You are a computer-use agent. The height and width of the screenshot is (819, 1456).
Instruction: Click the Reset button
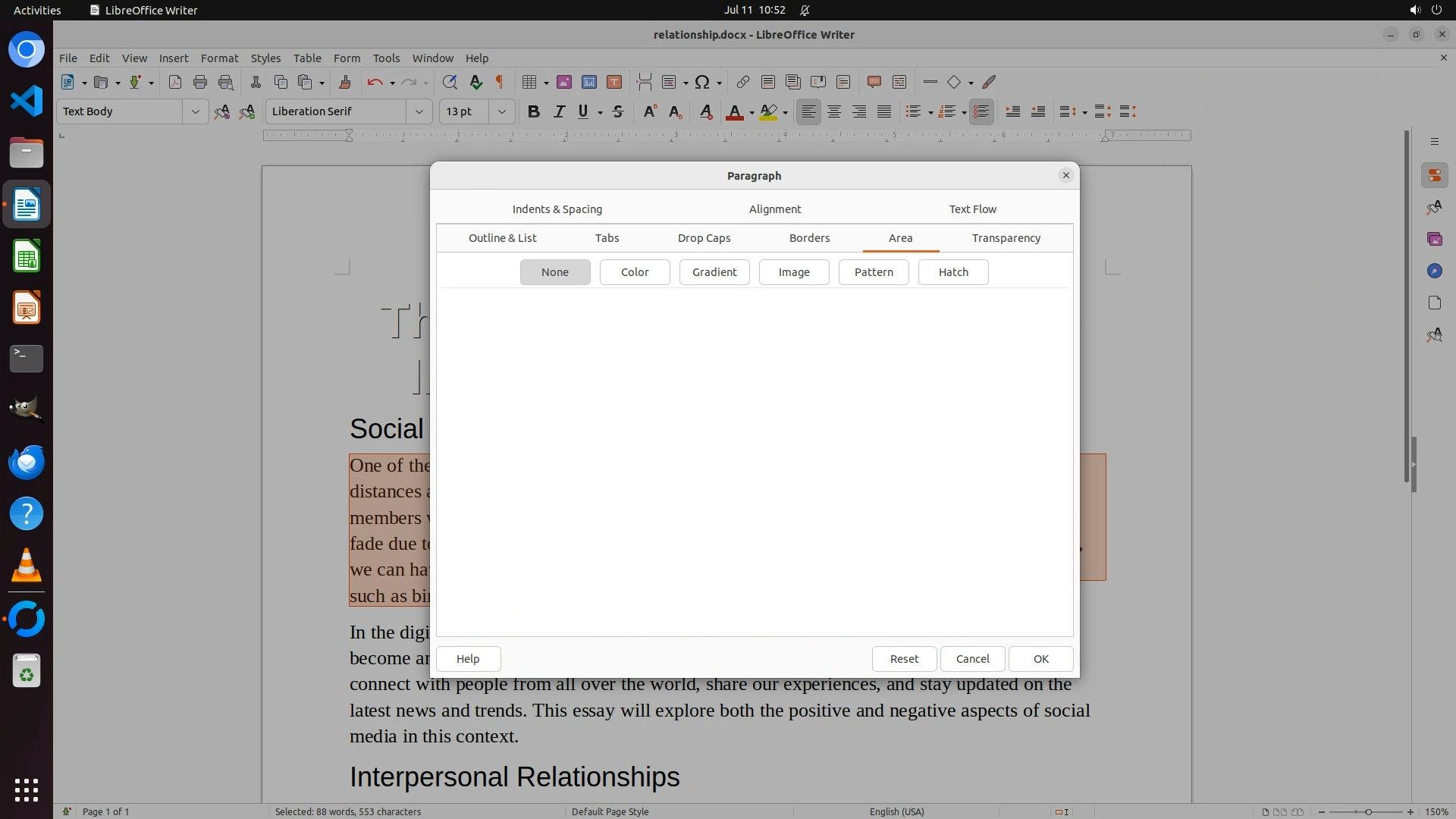coord(903,659)
